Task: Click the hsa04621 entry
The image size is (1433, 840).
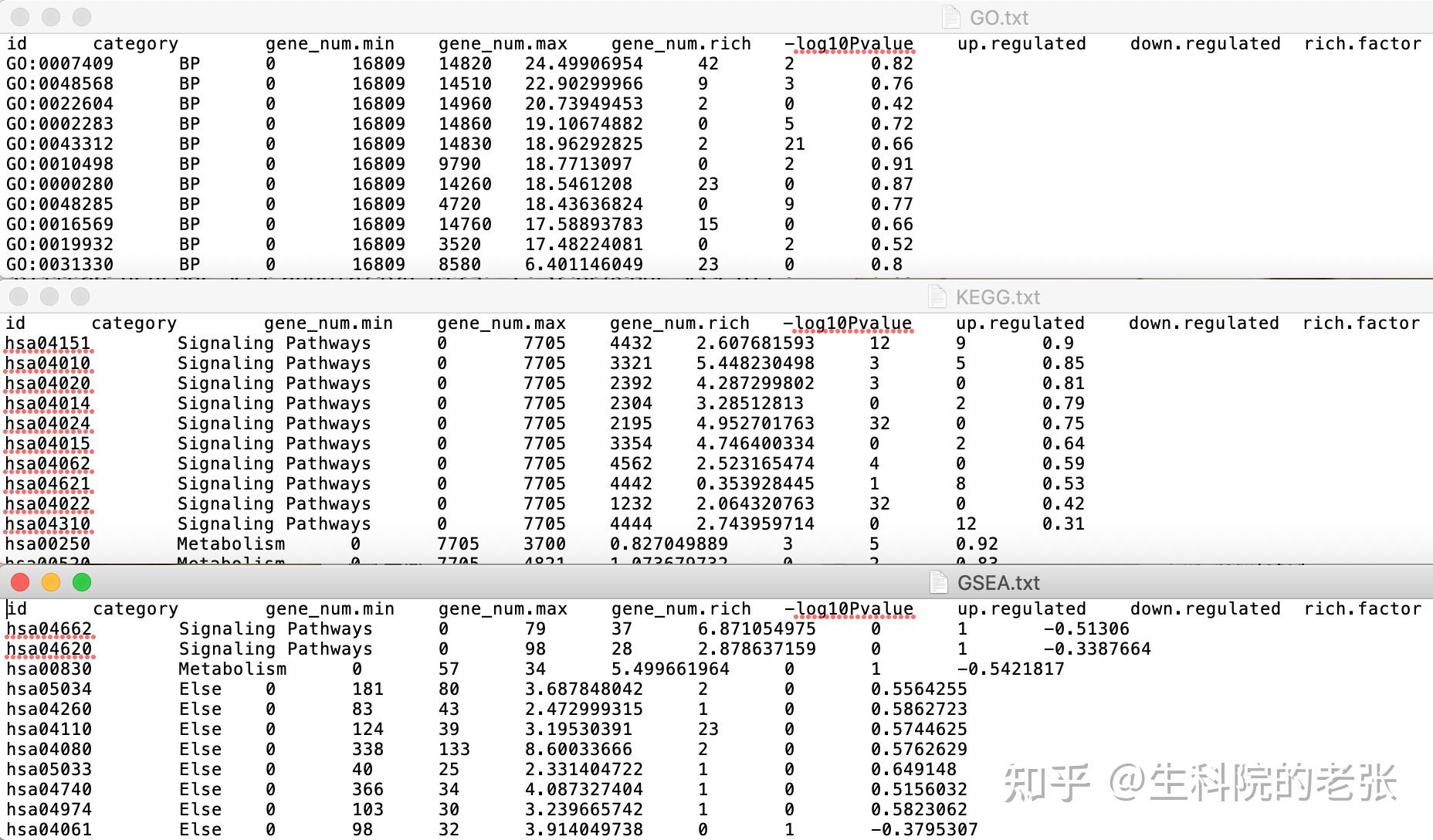Action: click(48, 483)
